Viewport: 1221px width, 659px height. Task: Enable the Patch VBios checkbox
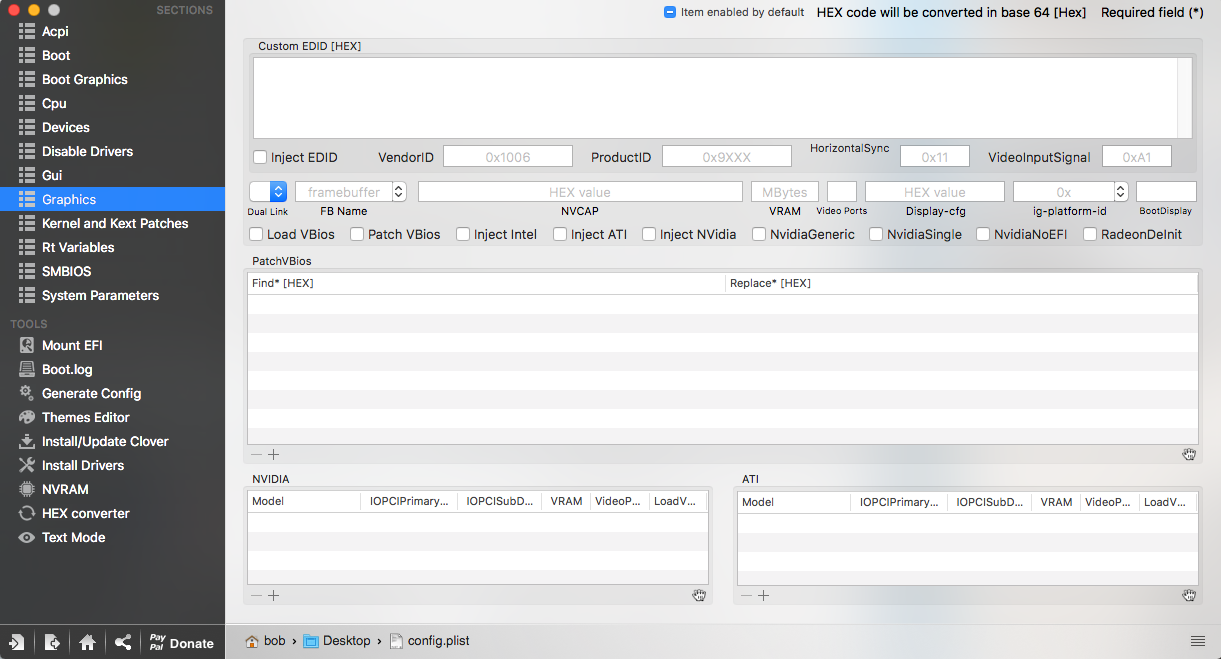357,234
